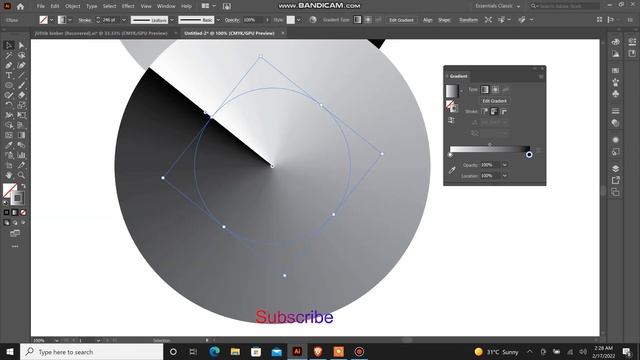Click Transform in control bar
This screenshot has width=640, height=360.
coord(468,20)
